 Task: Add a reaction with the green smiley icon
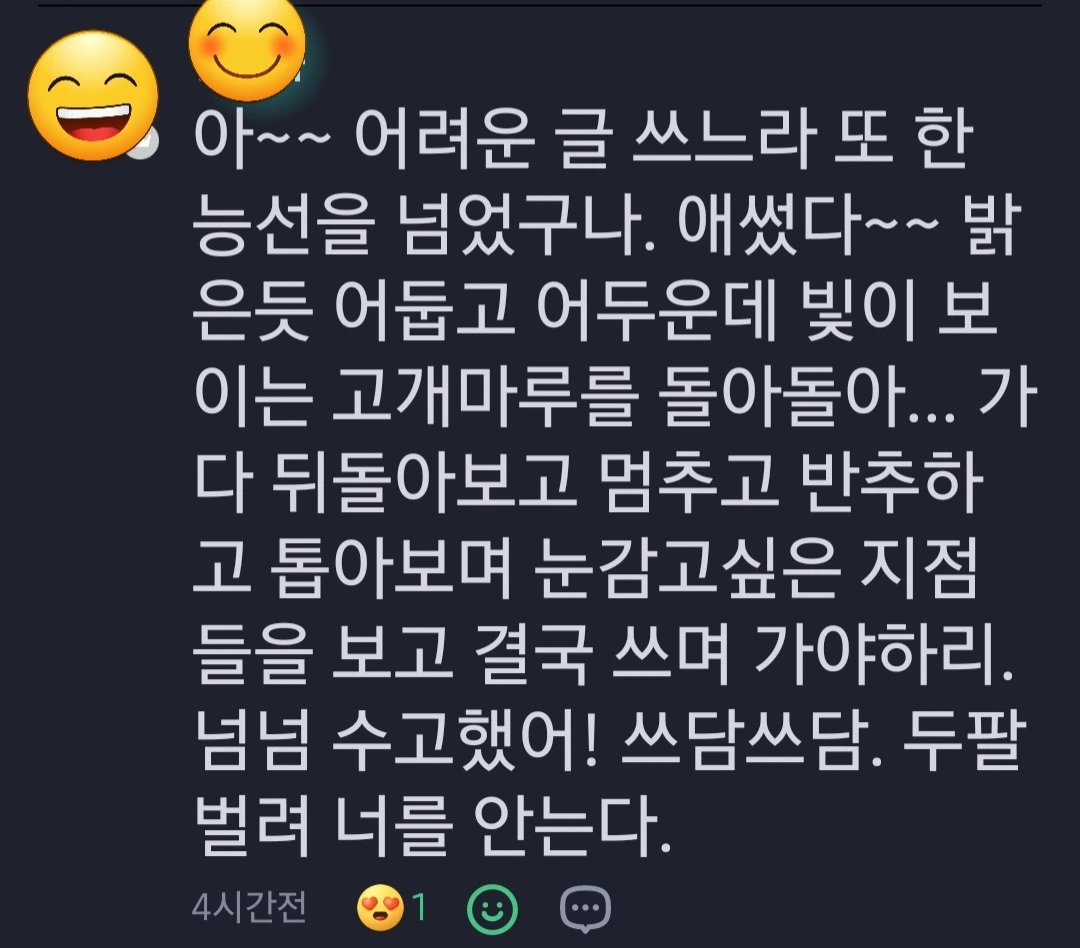pyautogui.click(x=492, y=909)
